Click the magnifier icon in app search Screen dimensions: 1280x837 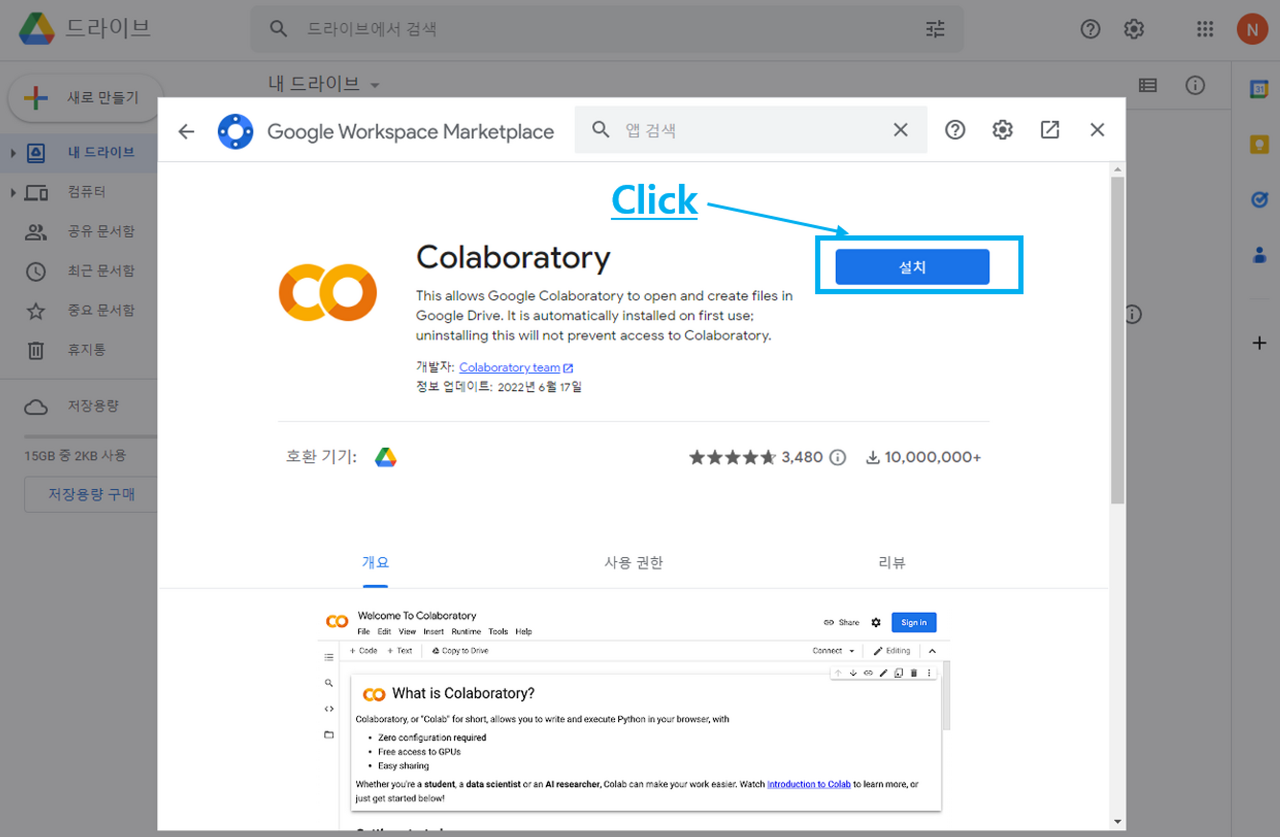(x=601, y=130)
